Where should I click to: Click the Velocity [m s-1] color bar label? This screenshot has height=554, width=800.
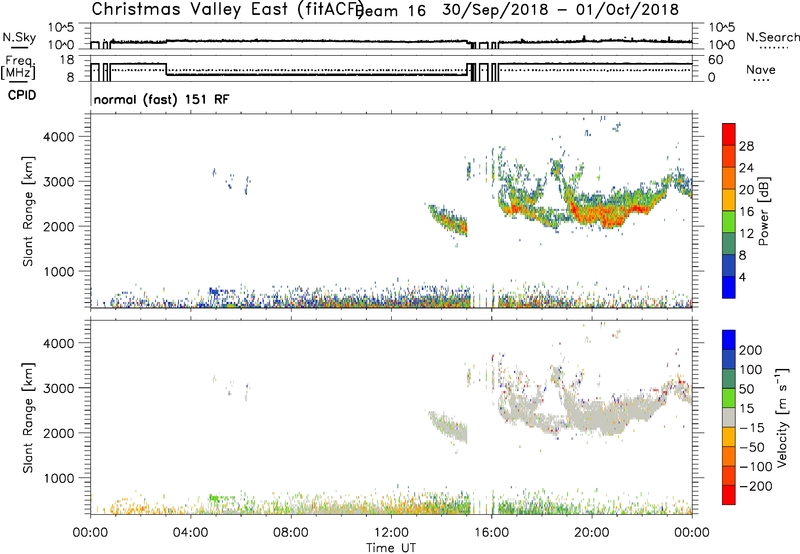click(781, 418)
